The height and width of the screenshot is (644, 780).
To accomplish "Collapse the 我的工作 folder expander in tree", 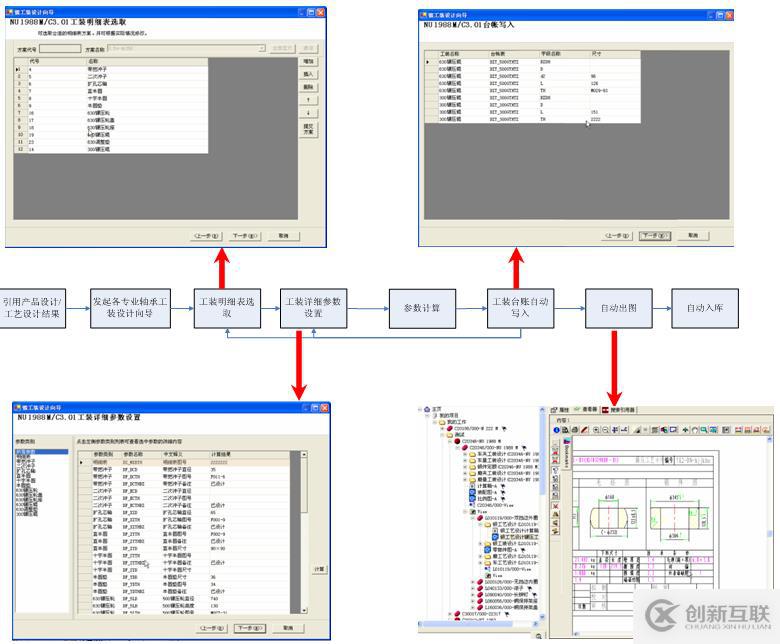I will pos(434,422).
